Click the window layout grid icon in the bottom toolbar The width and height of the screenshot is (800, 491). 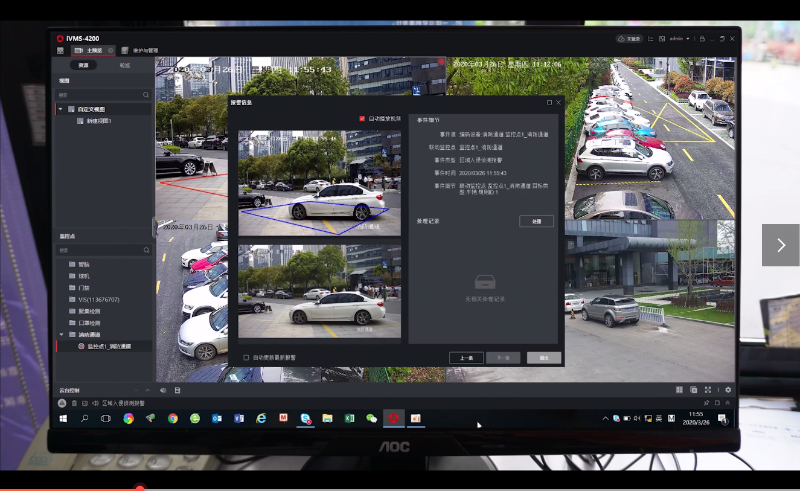tap(679, 389)
